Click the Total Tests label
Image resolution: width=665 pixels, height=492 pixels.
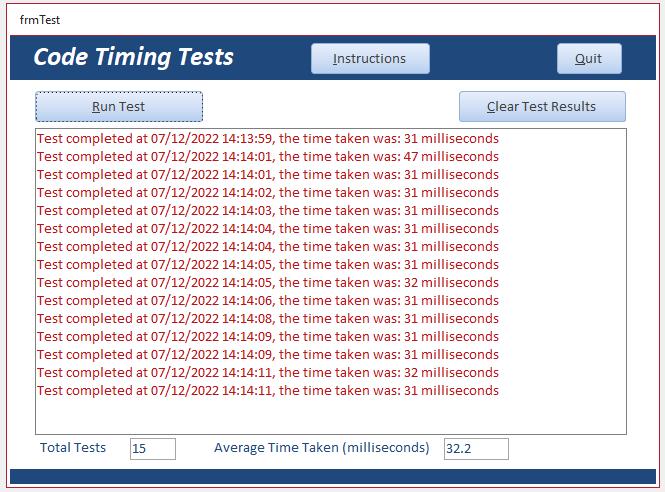(73, 448)
